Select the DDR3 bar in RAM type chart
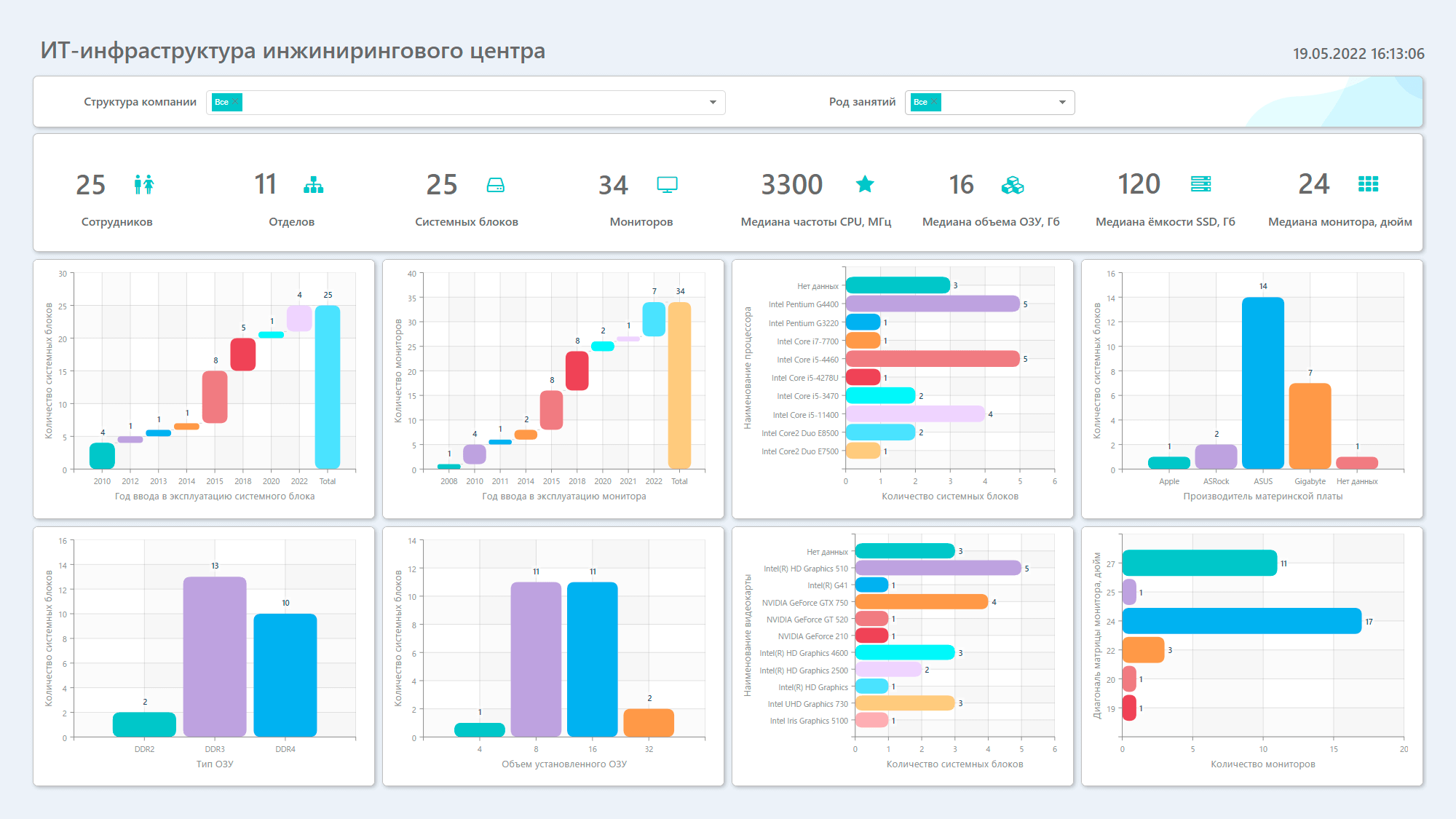 click(x=215, y=657)
